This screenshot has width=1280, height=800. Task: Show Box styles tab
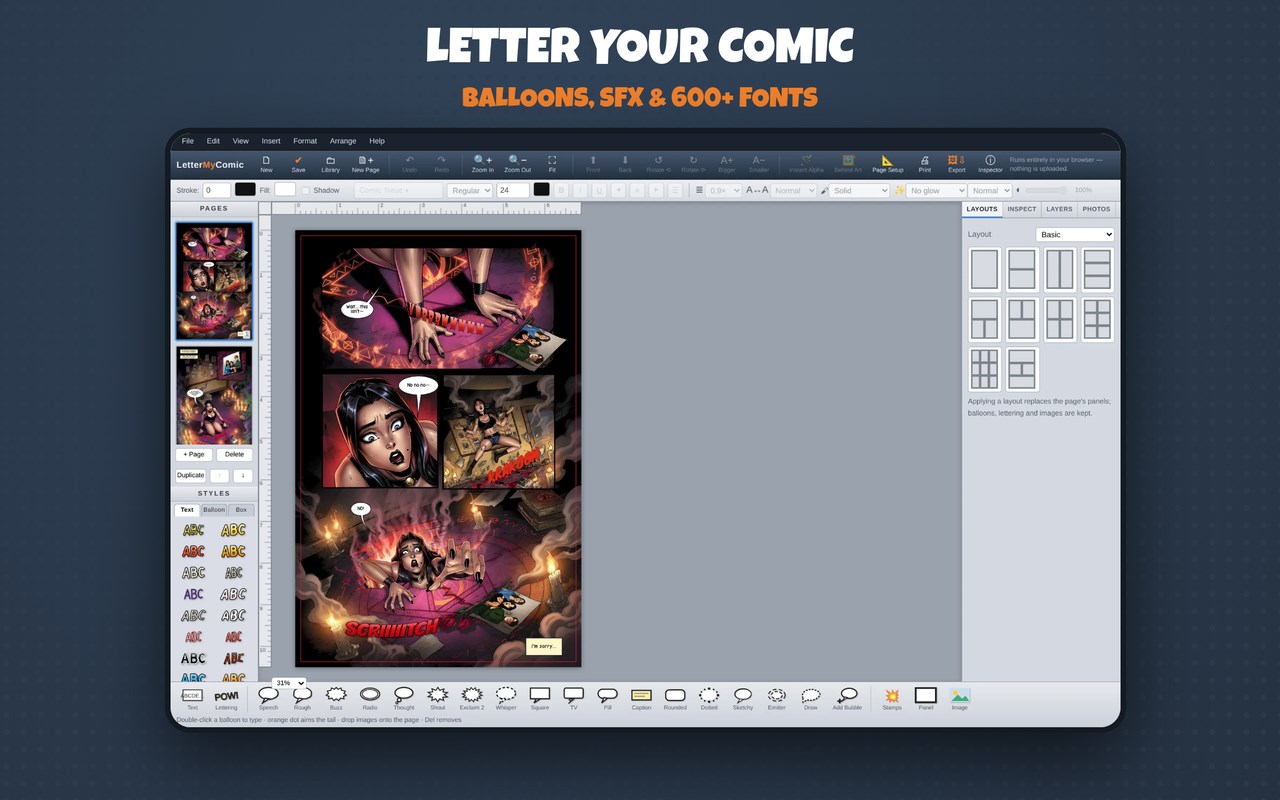241,510
